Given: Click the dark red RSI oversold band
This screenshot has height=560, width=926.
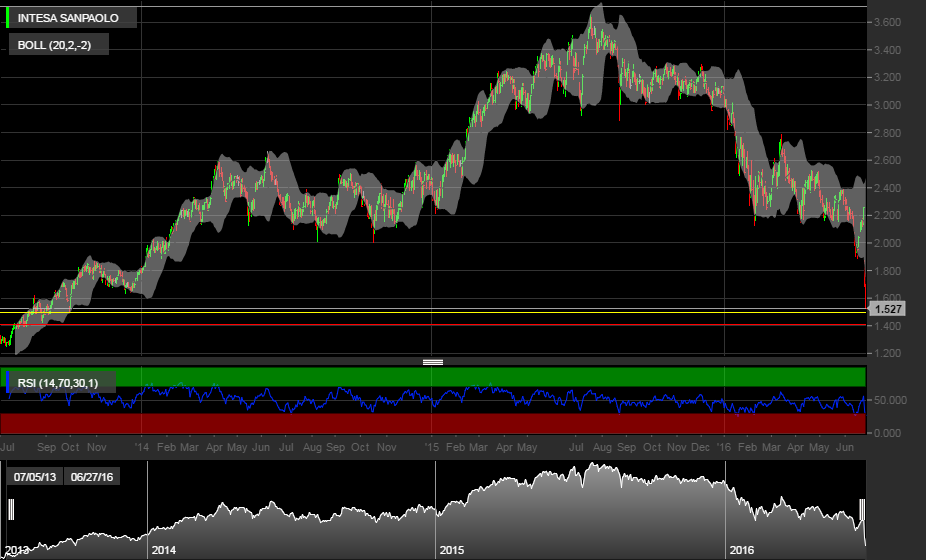Looking at the screenshot, I should (500, 424).
